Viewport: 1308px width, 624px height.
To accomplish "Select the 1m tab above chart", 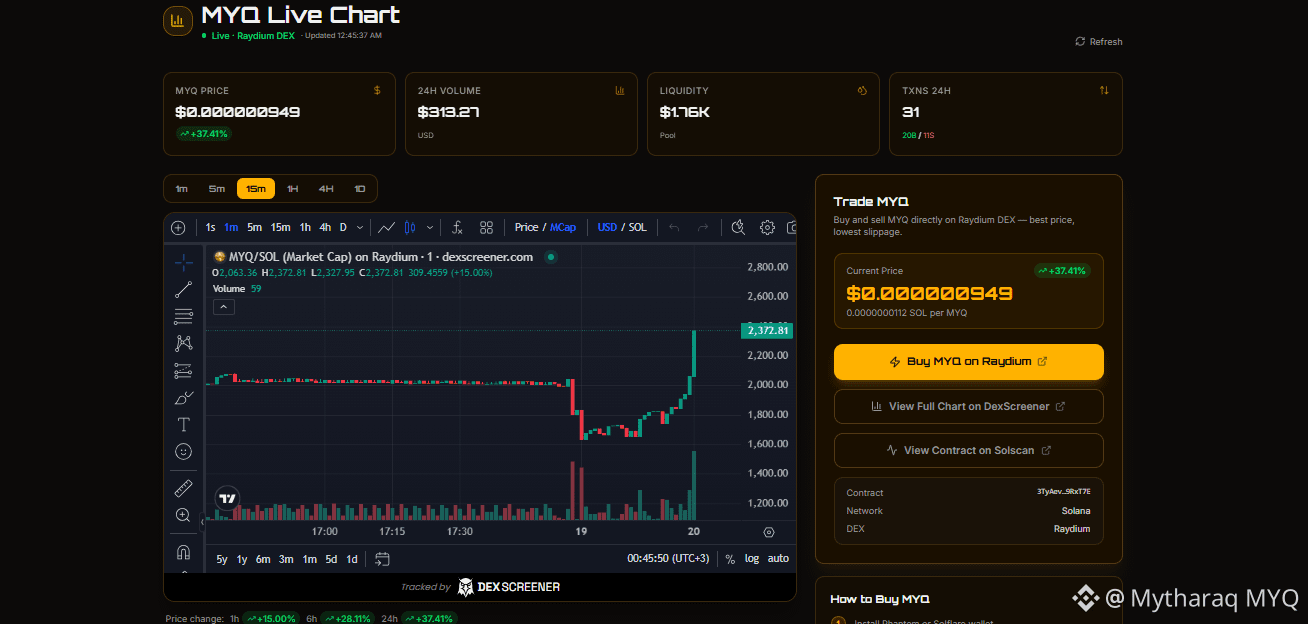I will (181, 189).
